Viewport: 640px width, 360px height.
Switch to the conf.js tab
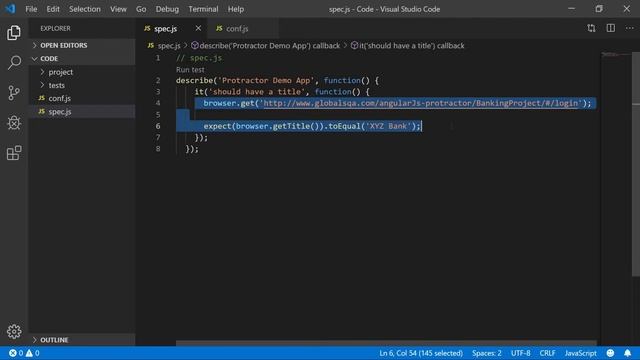coord(242,29)
